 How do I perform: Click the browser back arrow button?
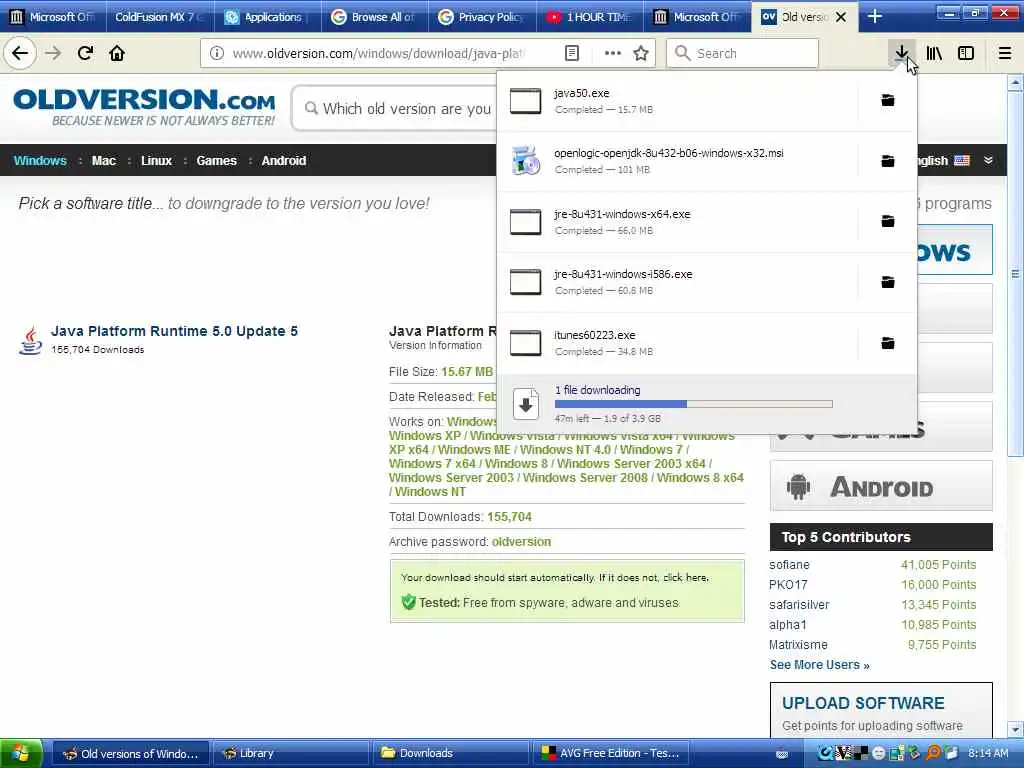pos(20,54)
